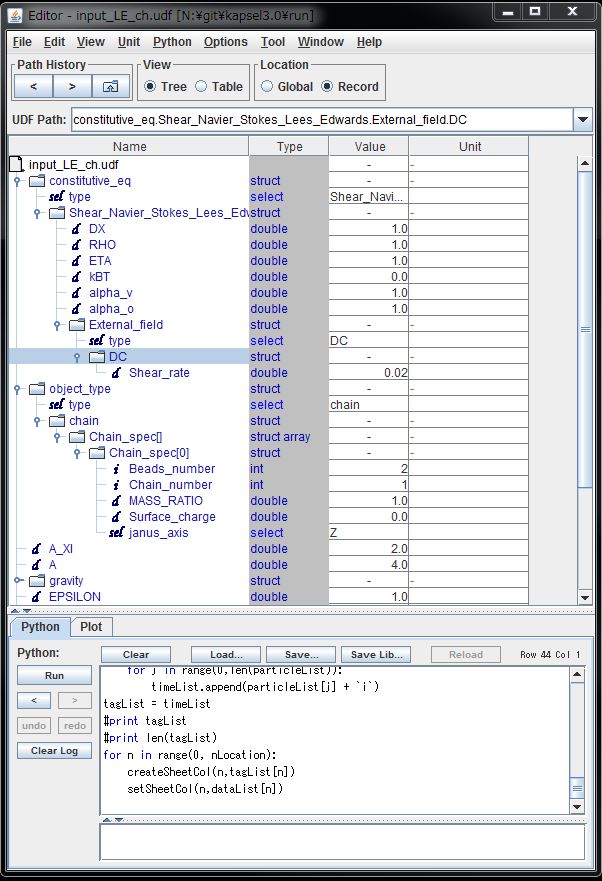Click the Save Lib... button
Viewport: 602px width, 881px height.
pos(377,655)
